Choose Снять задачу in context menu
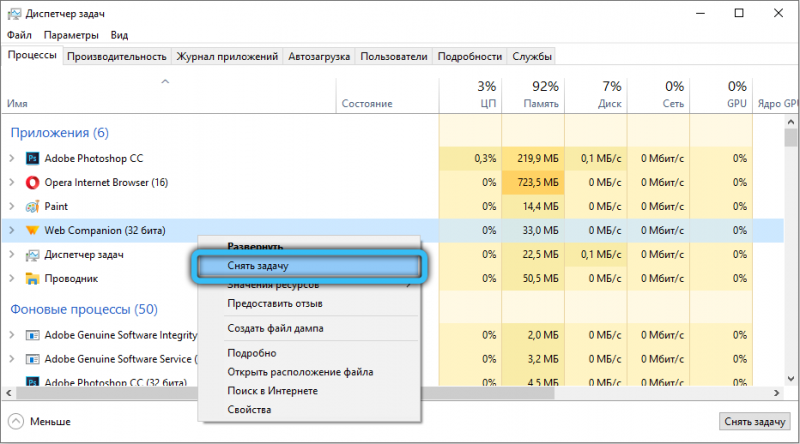 [309, 266]
